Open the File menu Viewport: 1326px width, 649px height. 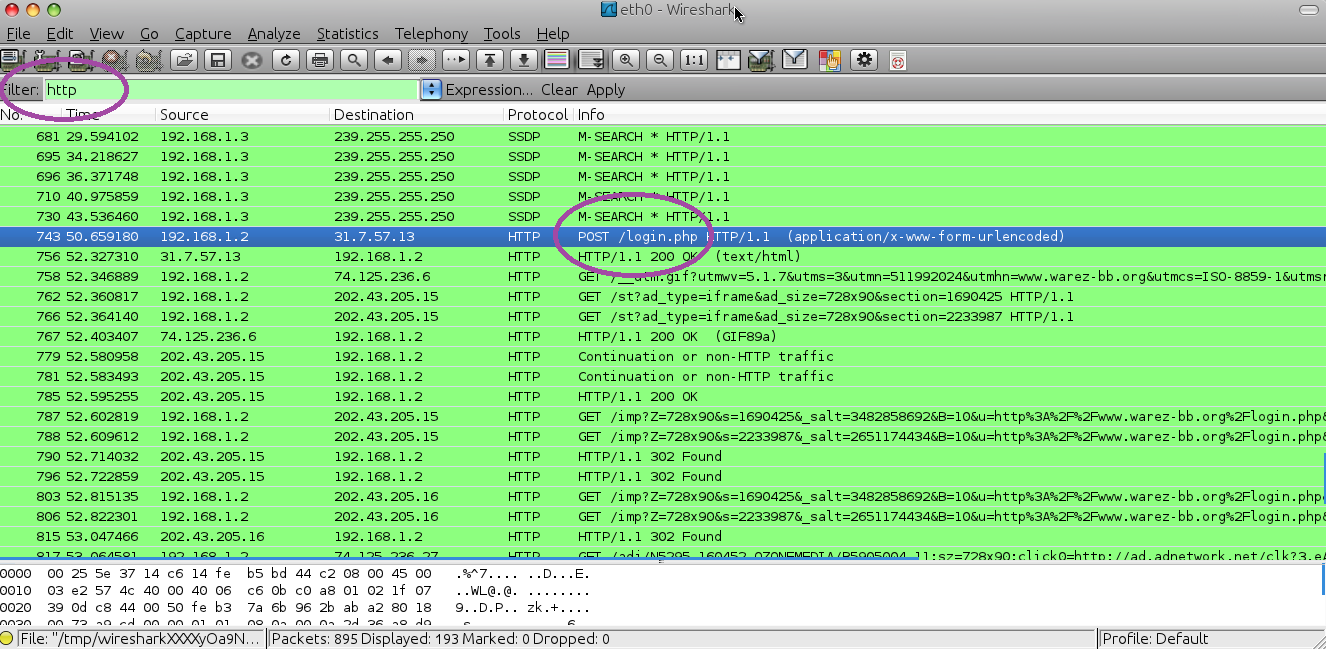coord(18,34)
